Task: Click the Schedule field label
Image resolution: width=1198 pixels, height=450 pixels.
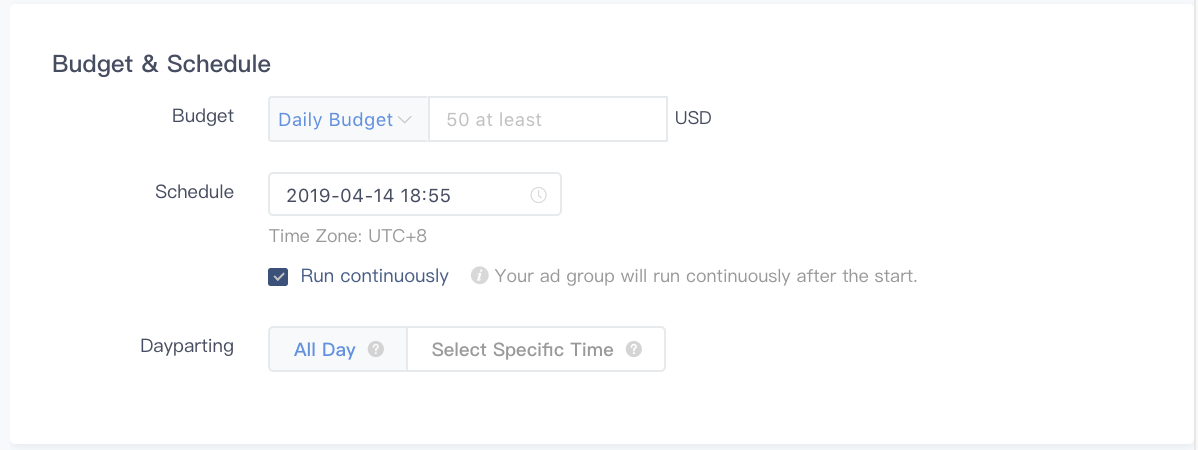Action: click(x=194, y=192)
